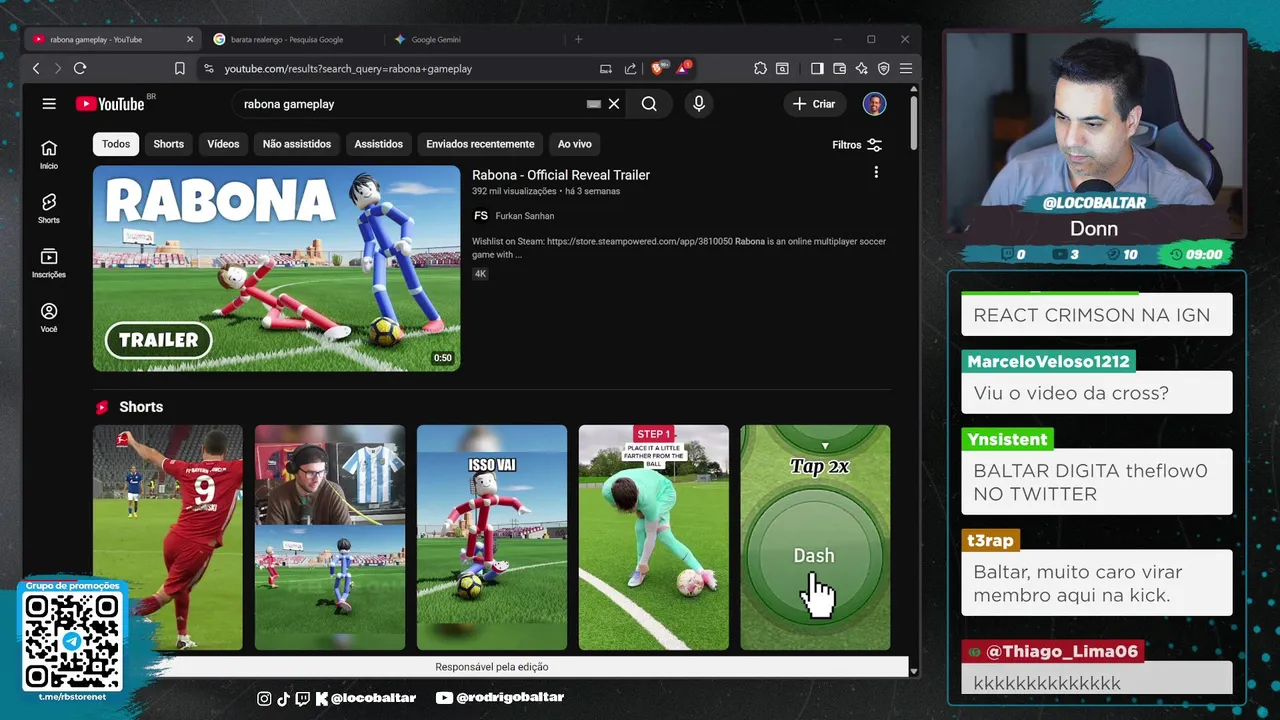Open Rabona - Official Reveal Trailer title

coord(561,175)
